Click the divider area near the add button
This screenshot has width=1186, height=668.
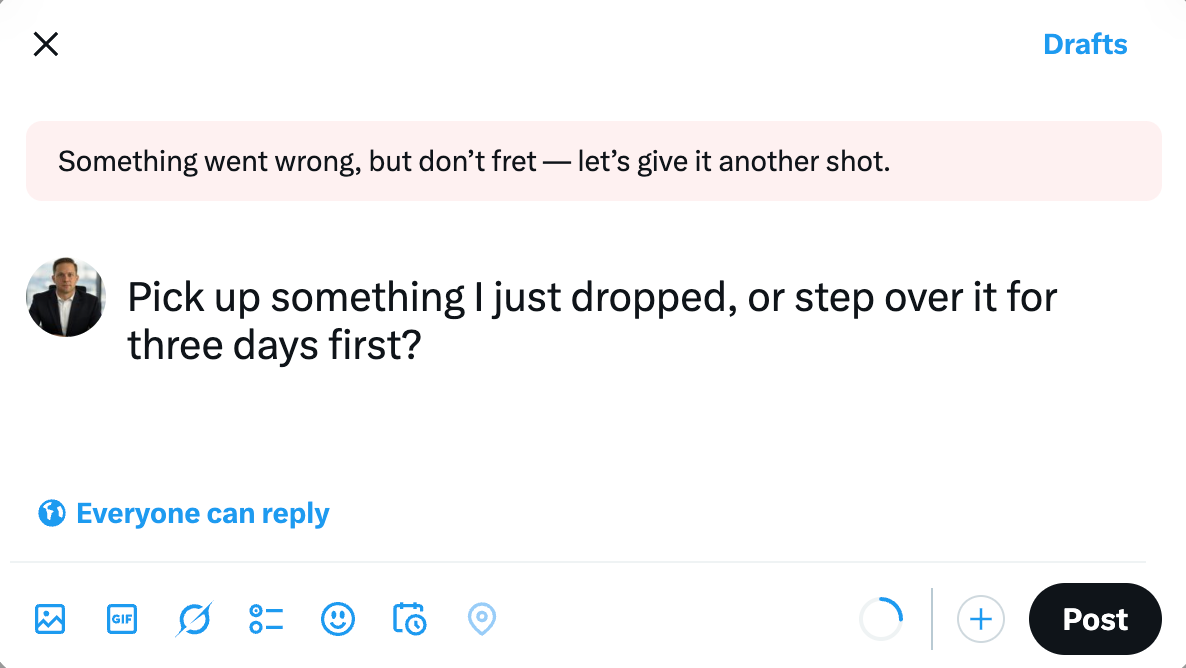[931, 619]
